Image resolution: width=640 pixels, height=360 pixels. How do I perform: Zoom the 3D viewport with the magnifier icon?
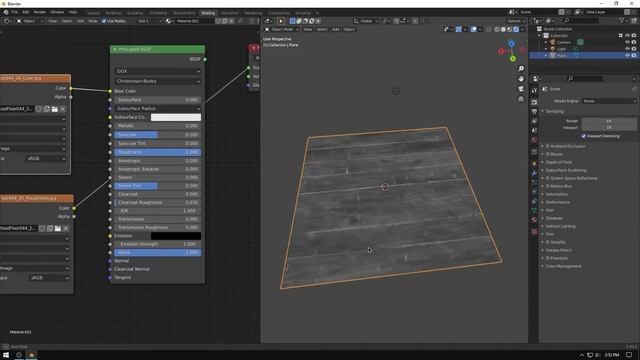tap(521, 69)
